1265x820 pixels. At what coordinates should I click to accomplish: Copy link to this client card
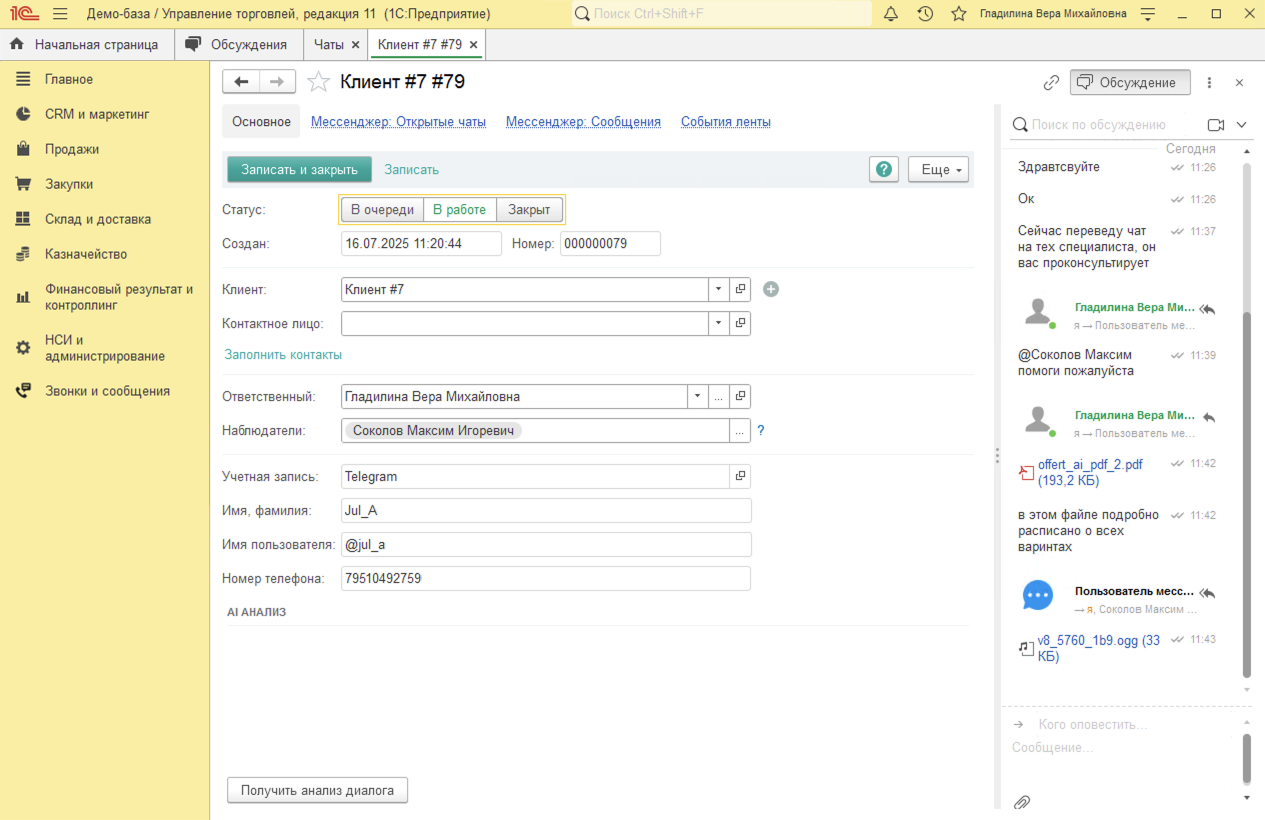coord(1051,83)
